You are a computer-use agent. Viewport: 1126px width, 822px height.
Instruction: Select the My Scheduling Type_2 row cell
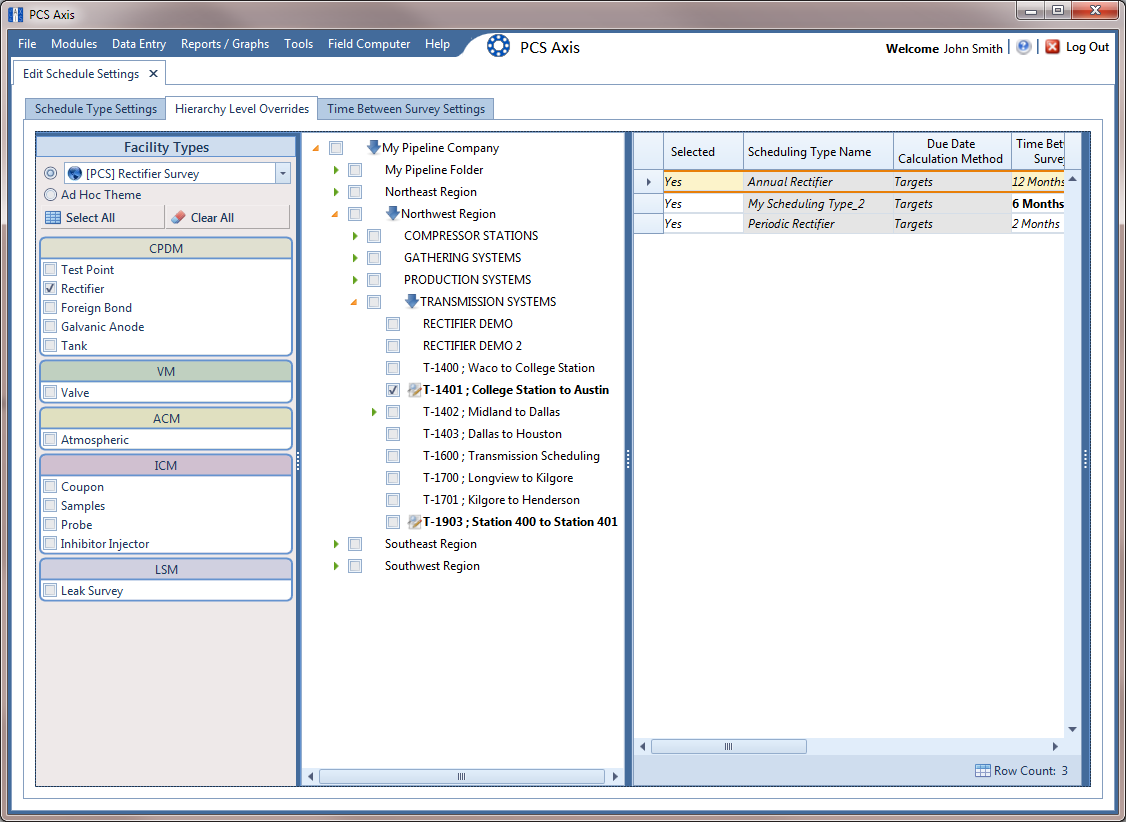tap(818, 204)
